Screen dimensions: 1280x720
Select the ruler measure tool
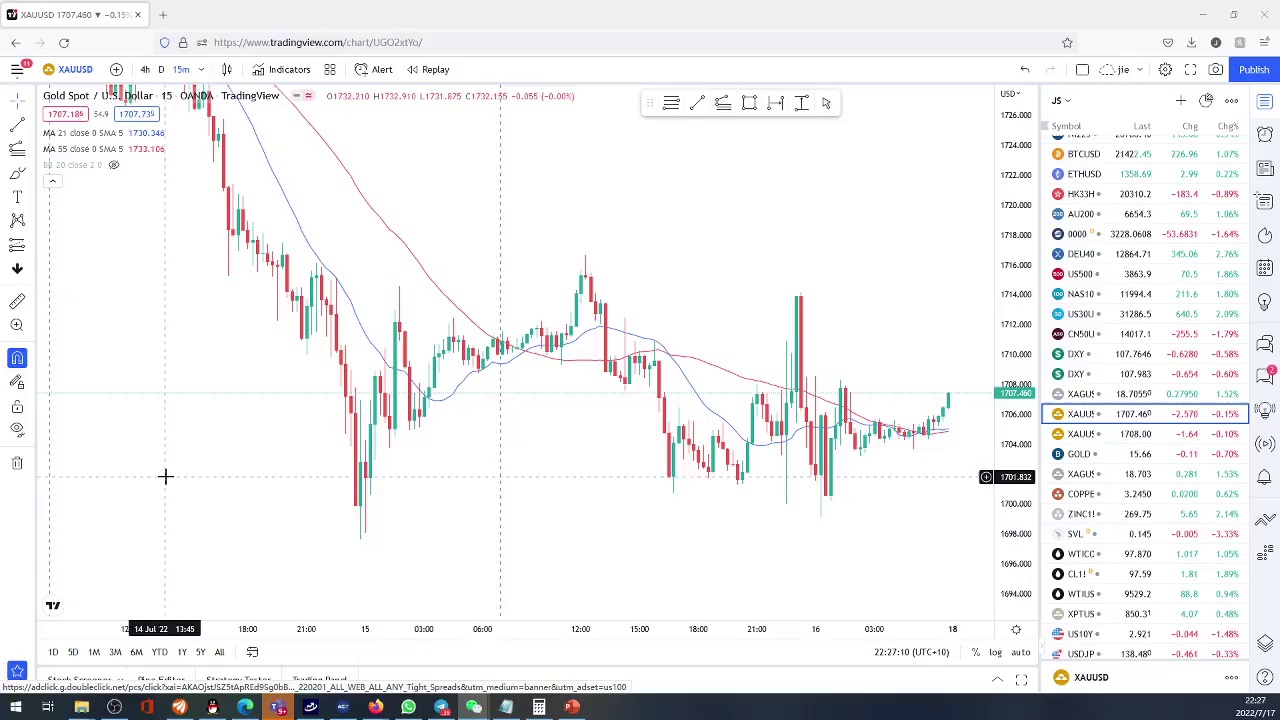(17, 301)
